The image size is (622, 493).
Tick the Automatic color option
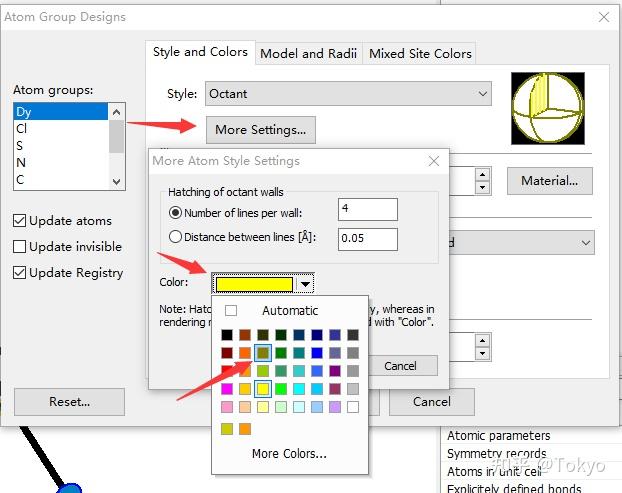[x=231, y=311]
